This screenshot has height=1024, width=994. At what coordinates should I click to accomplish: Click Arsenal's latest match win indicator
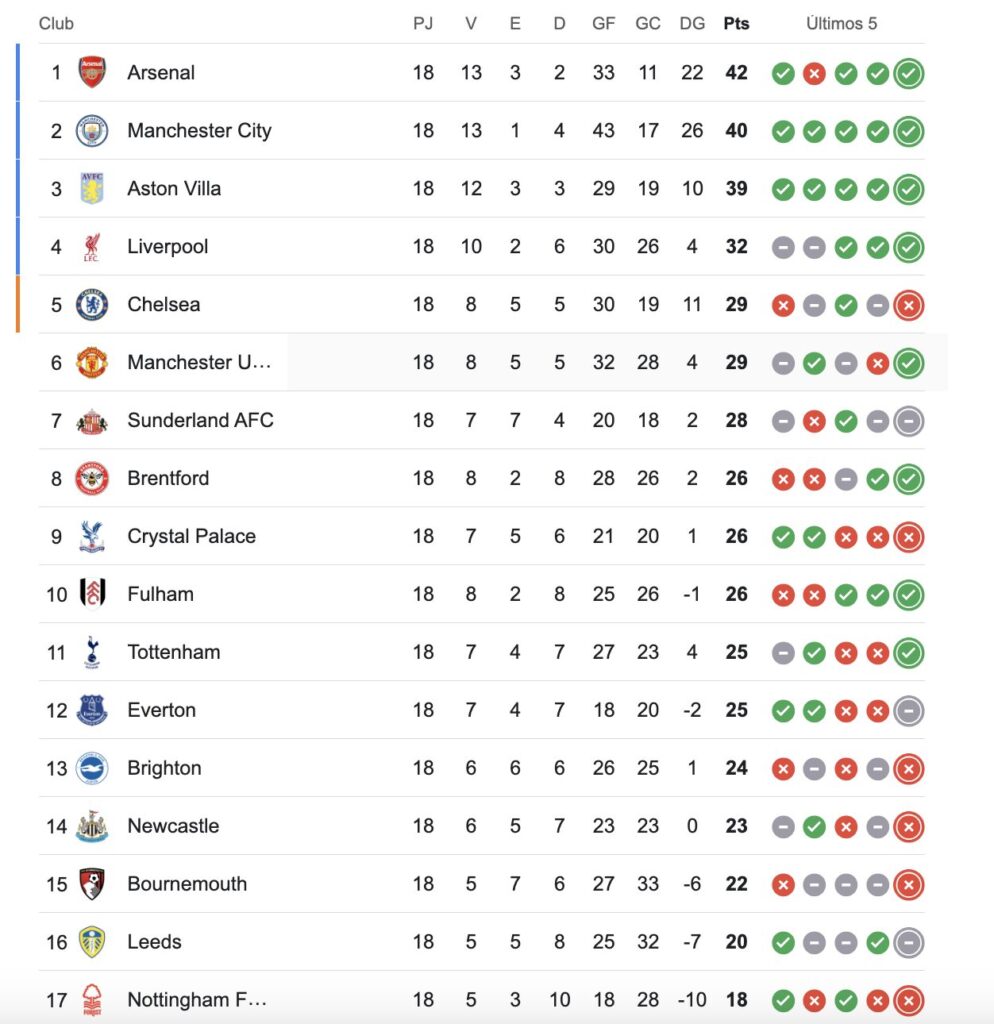point(909,74)
